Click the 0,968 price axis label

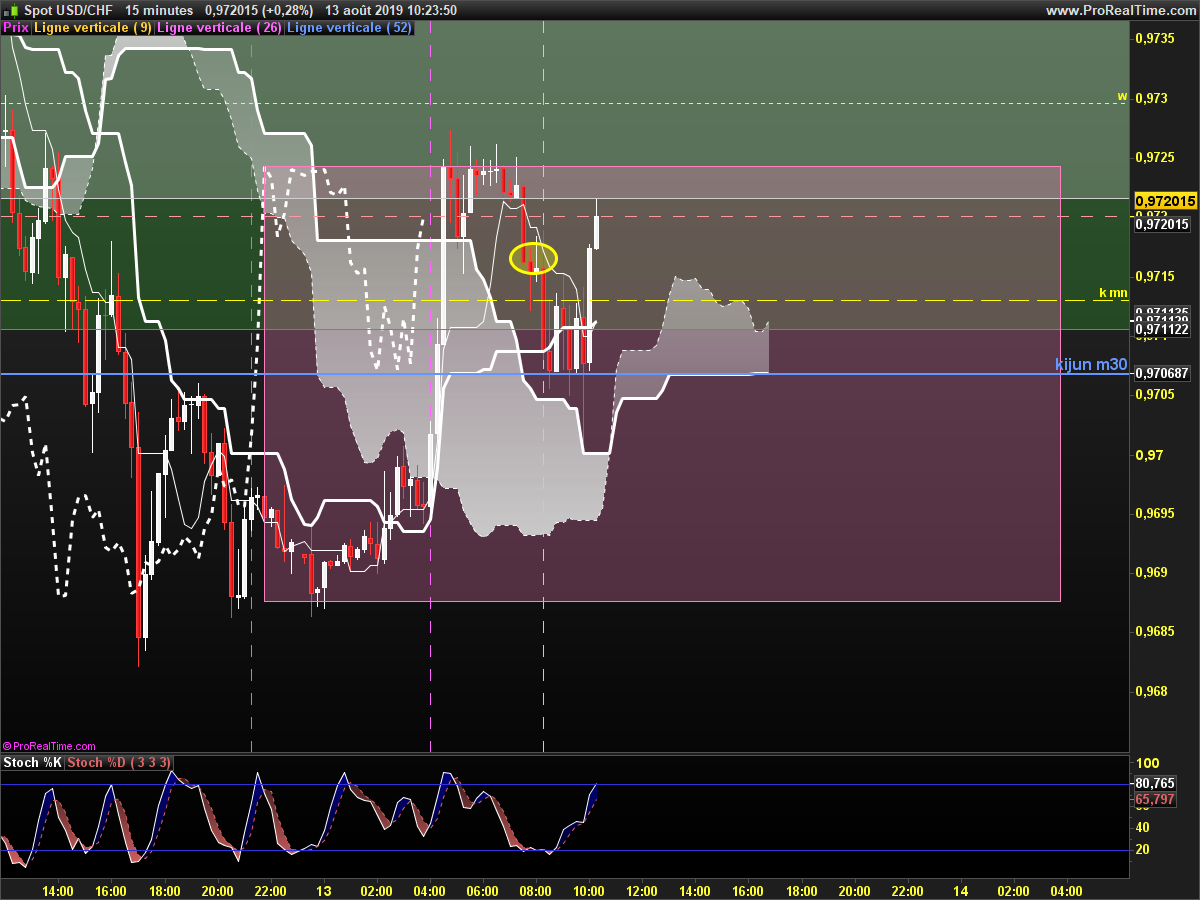click(x=1151, y=692)
